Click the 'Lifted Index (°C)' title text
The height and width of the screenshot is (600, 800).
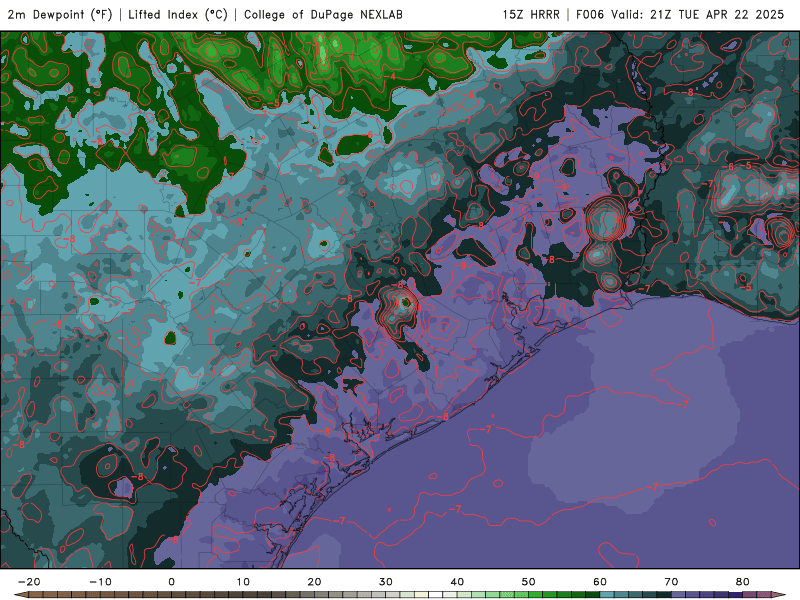[178, 14]
